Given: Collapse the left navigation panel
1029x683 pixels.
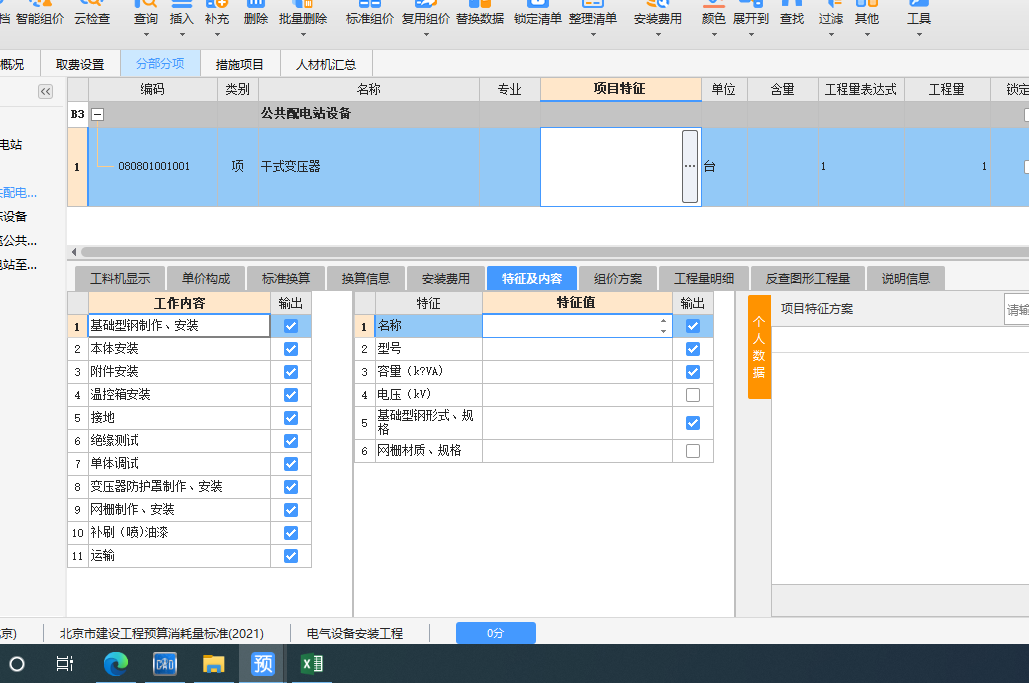Looking at the screenshot, I should (45, 91).
